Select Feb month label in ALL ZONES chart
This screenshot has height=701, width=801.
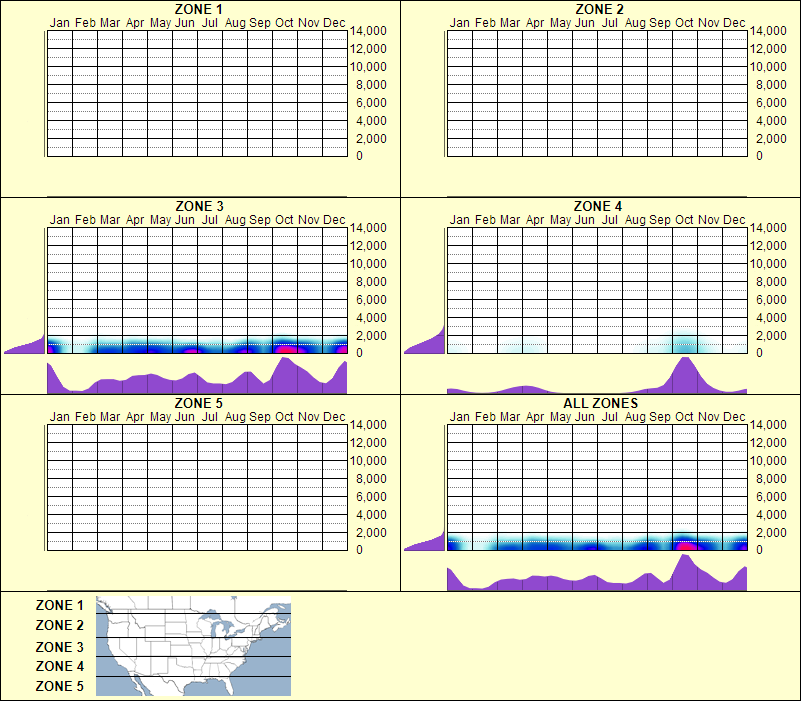tap(485, 417)
